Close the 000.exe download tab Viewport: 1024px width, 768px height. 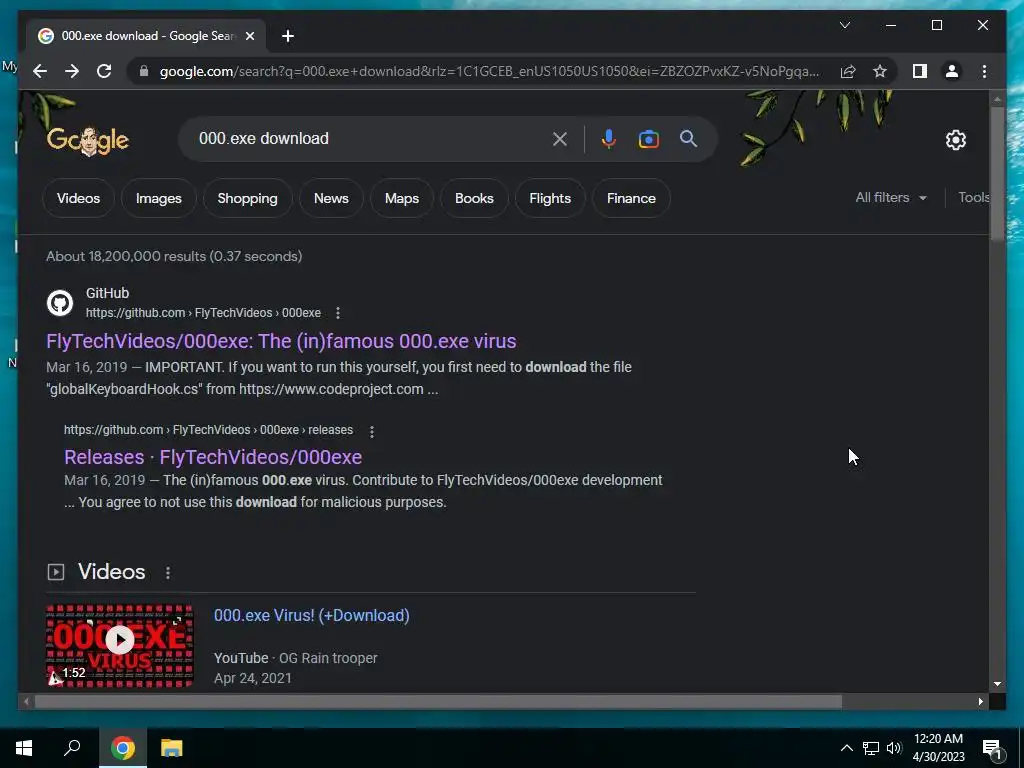pos(249,36)
